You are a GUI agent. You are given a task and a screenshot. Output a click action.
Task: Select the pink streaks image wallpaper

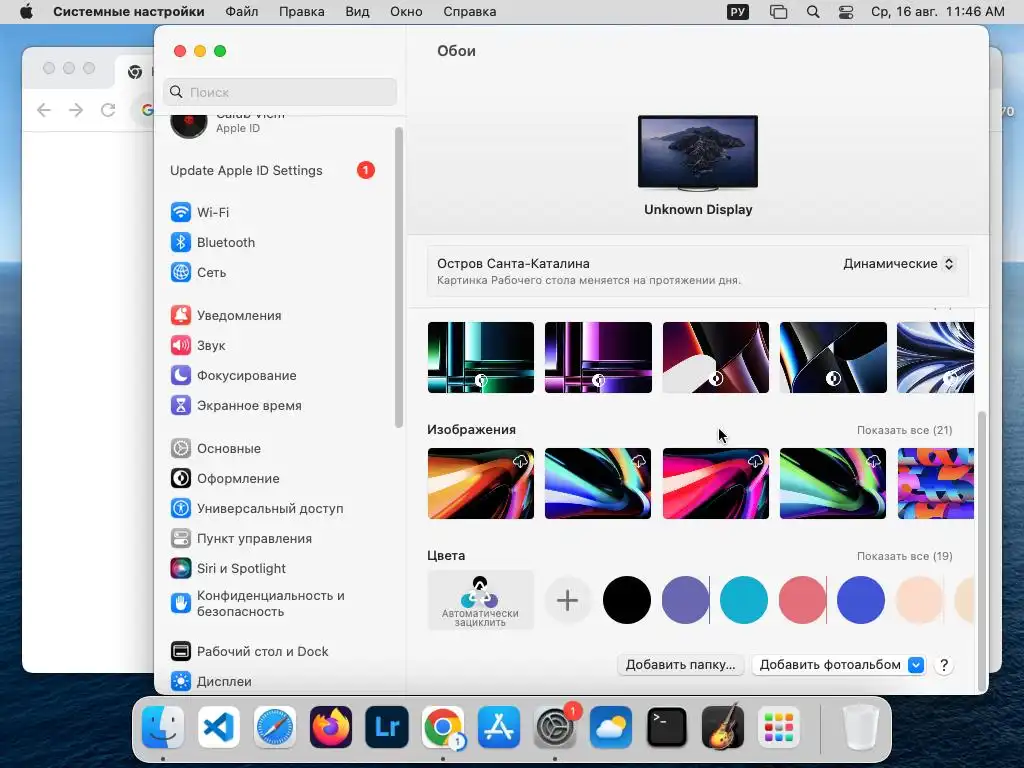point(716,483)
